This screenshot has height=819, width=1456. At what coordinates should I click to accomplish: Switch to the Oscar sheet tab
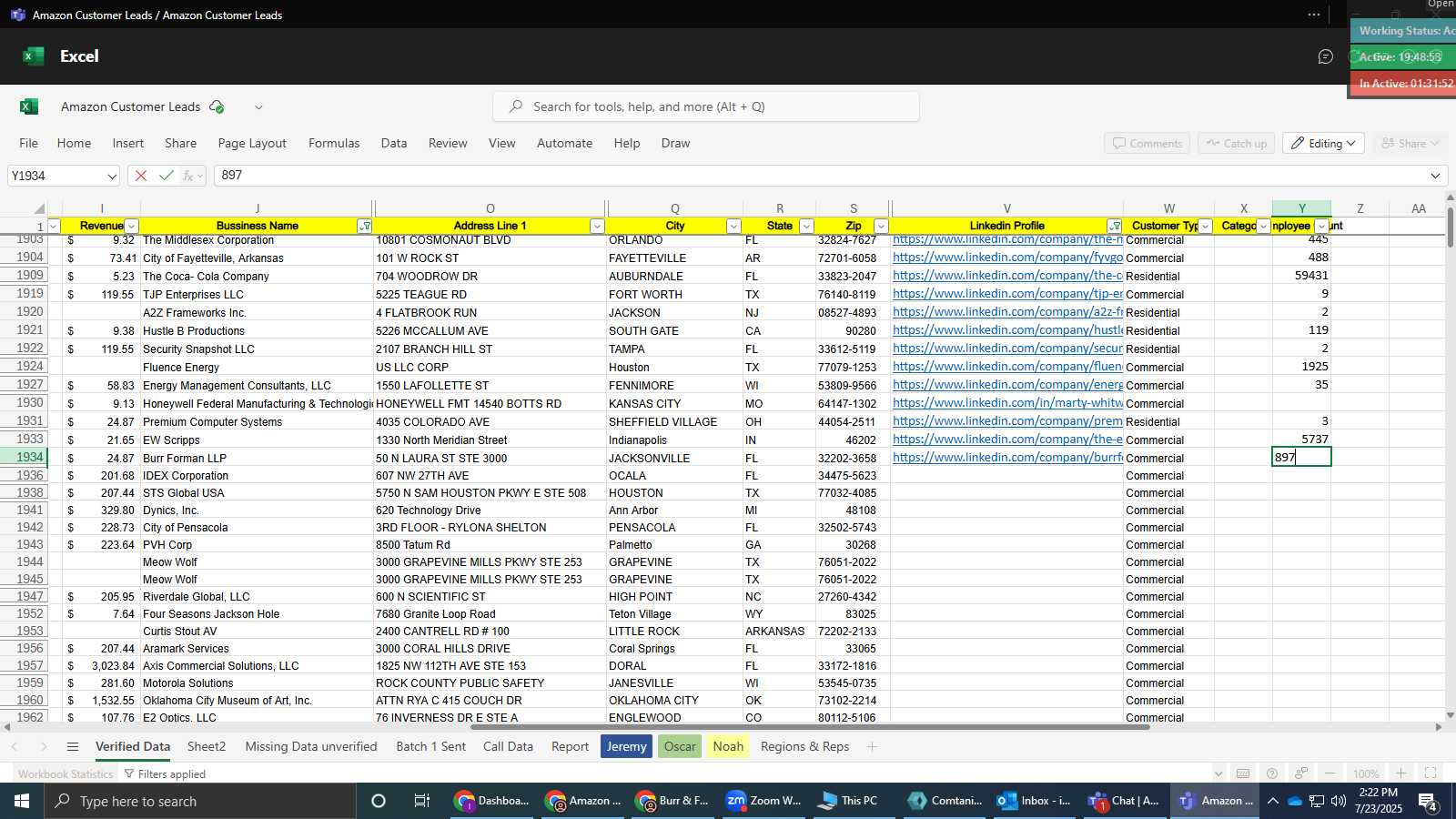coord(680,747)
